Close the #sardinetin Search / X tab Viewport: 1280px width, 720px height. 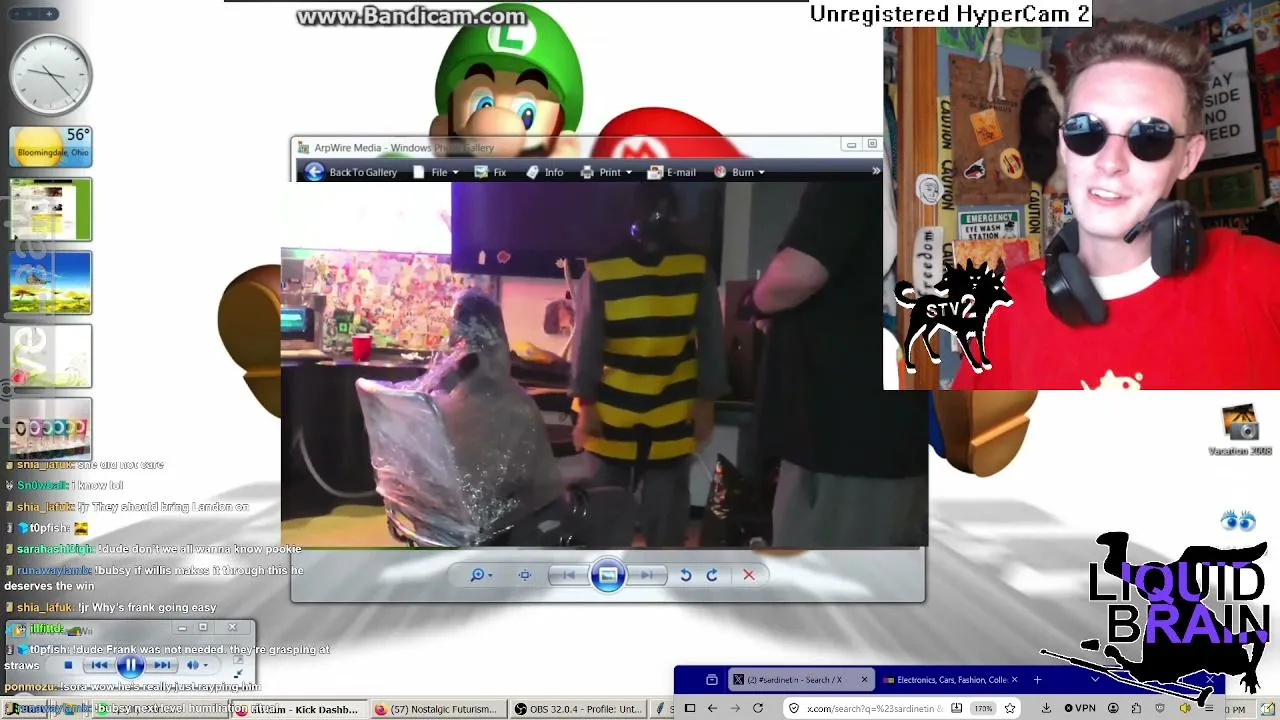[x=865, y=680]
